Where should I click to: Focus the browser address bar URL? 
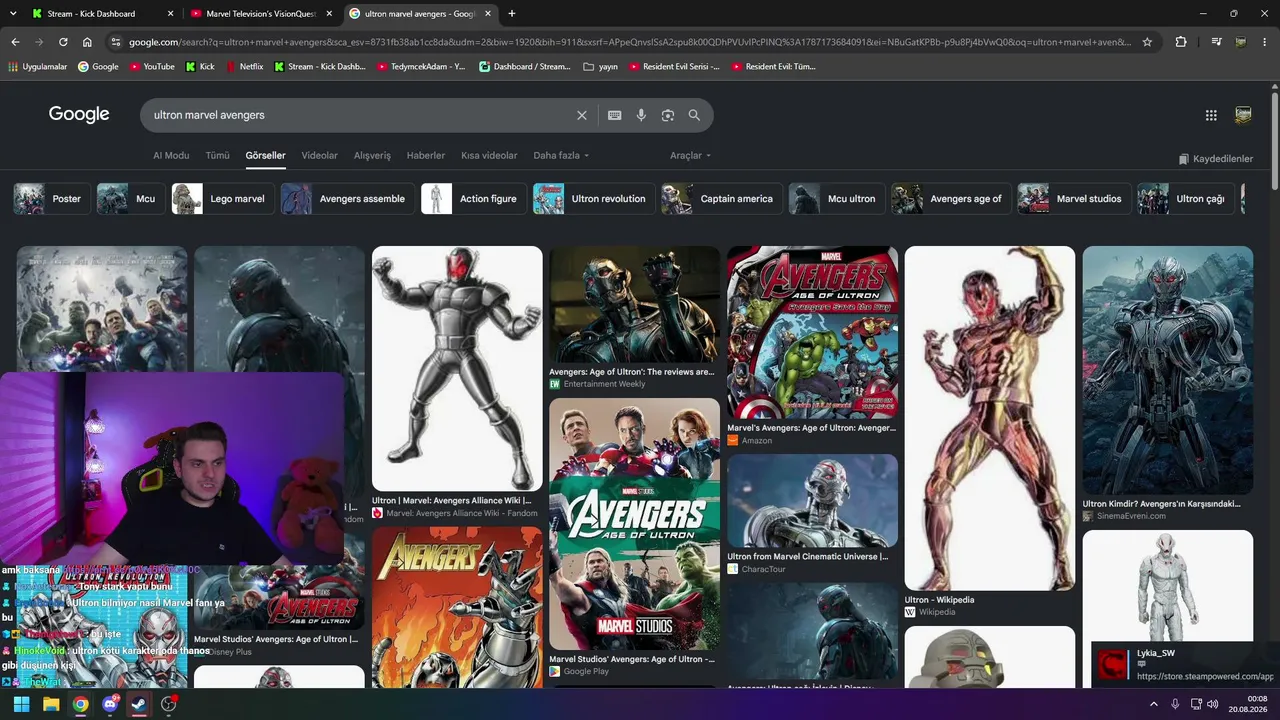coord(630,42)
